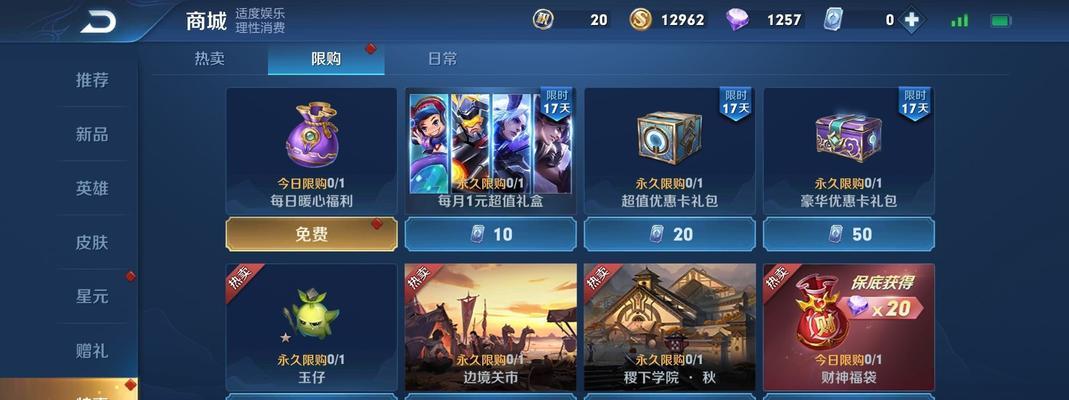Purchase deluxe pack for 50 coupons
1069x400 pixels.
849,234
